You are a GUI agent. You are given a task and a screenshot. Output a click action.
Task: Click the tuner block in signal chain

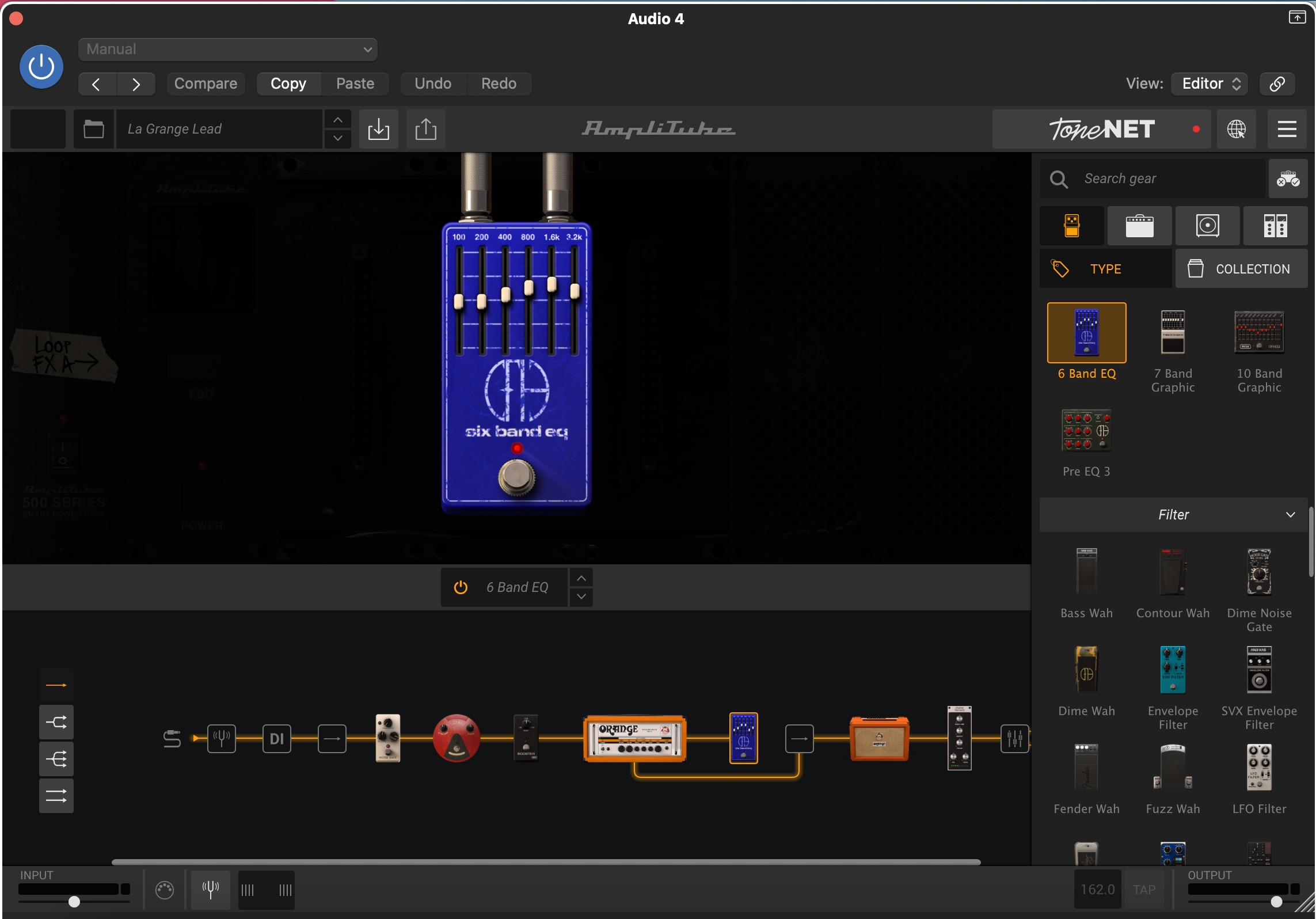point(222,738)
